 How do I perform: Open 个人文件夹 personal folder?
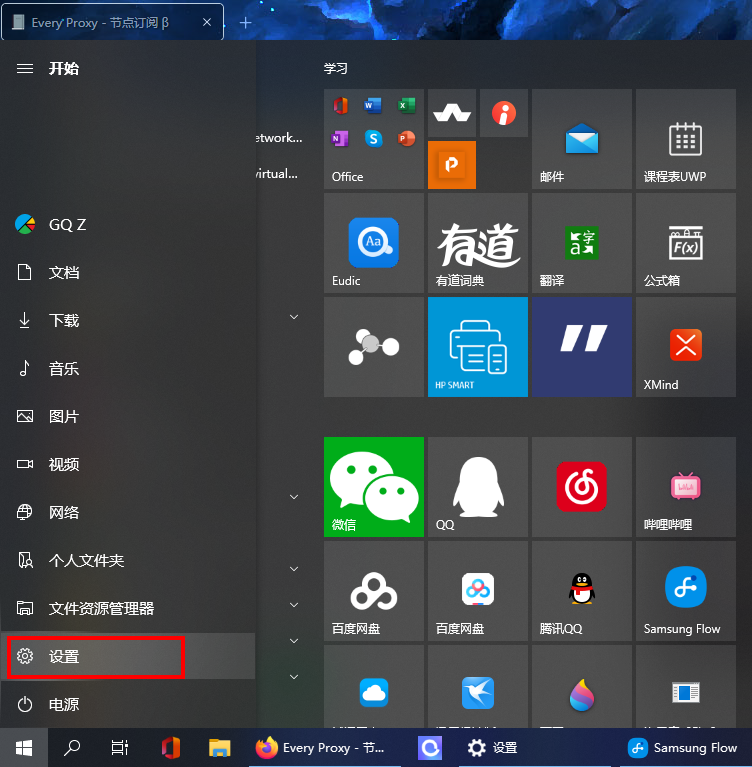coord(127,560)
